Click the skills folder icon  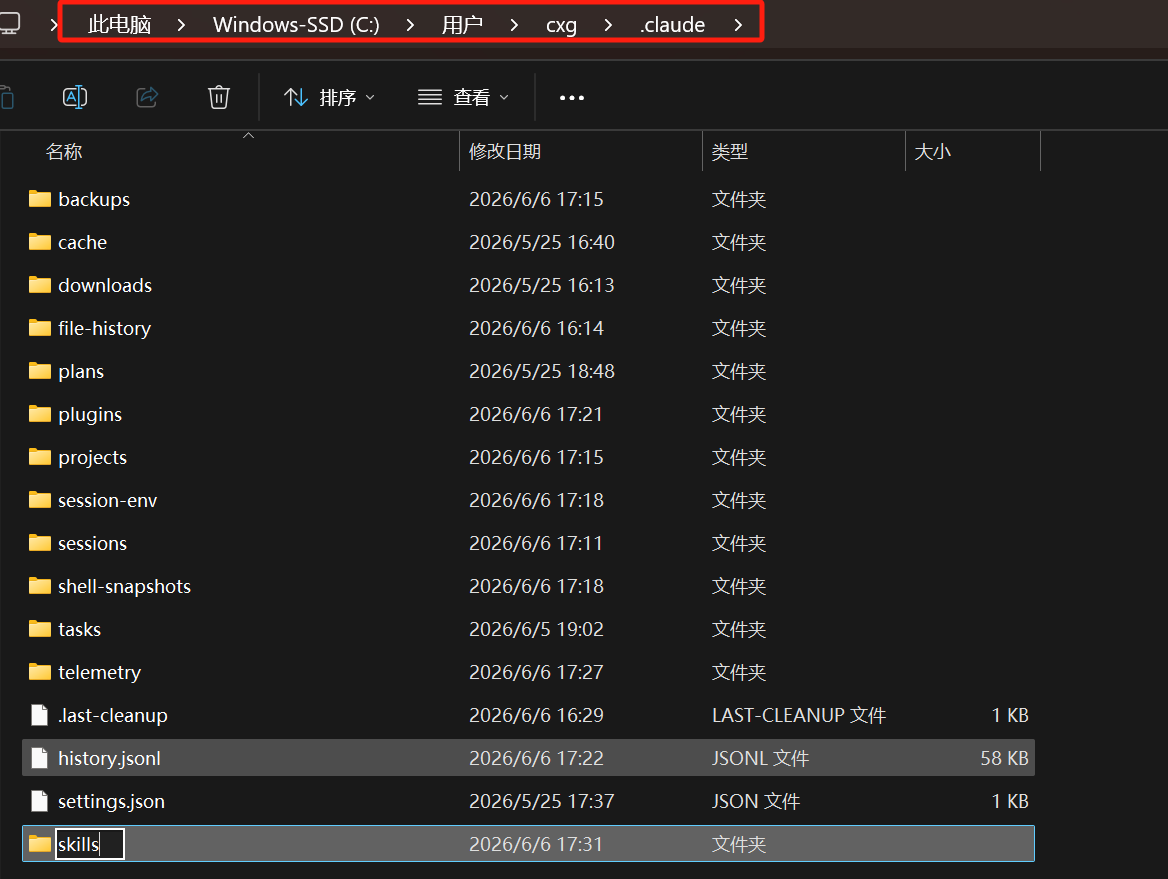(x=39, y=843)
